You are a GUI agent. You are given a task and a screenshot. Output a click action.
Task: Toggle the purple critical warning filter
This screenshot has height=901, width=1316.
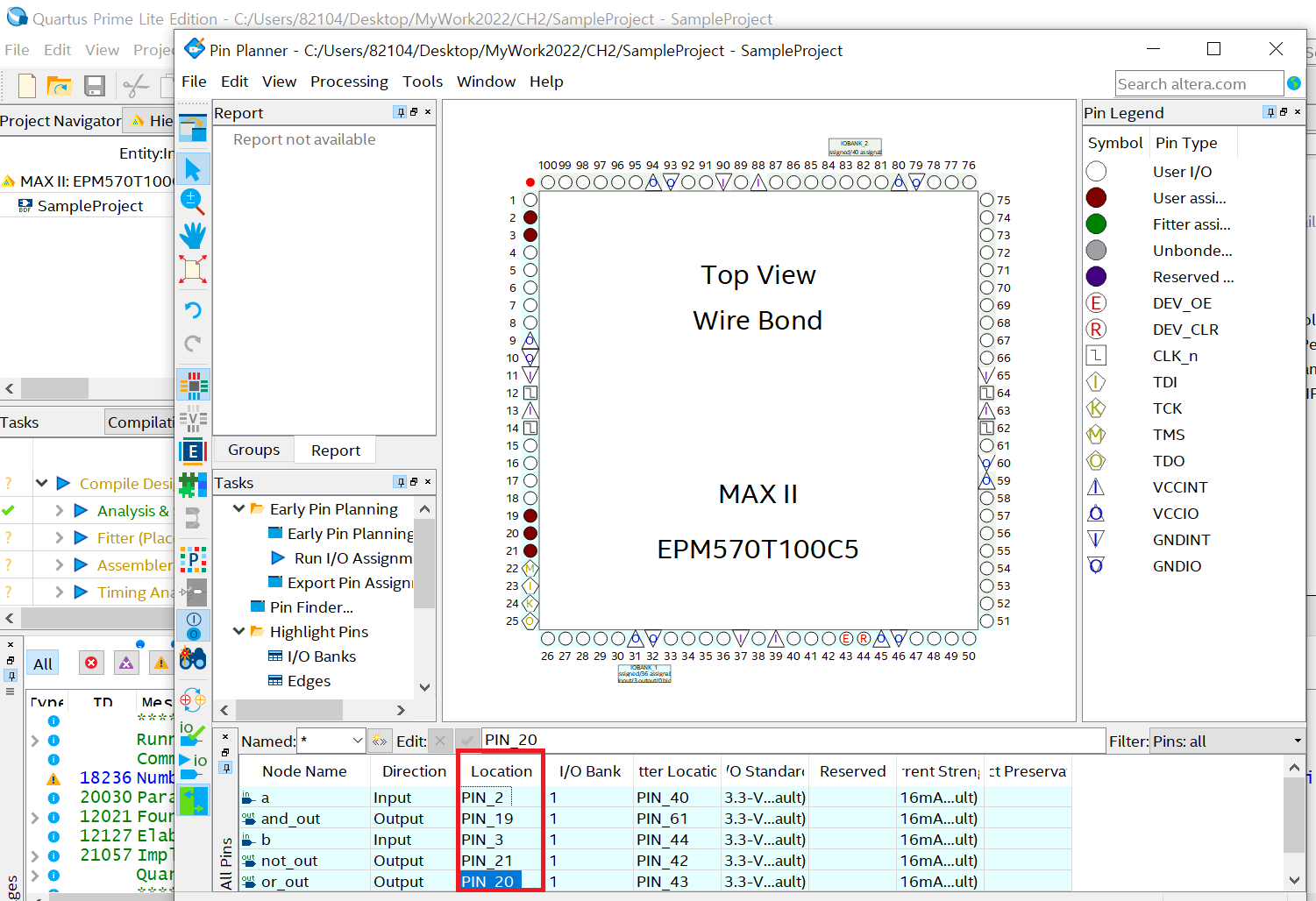point(126,663)
